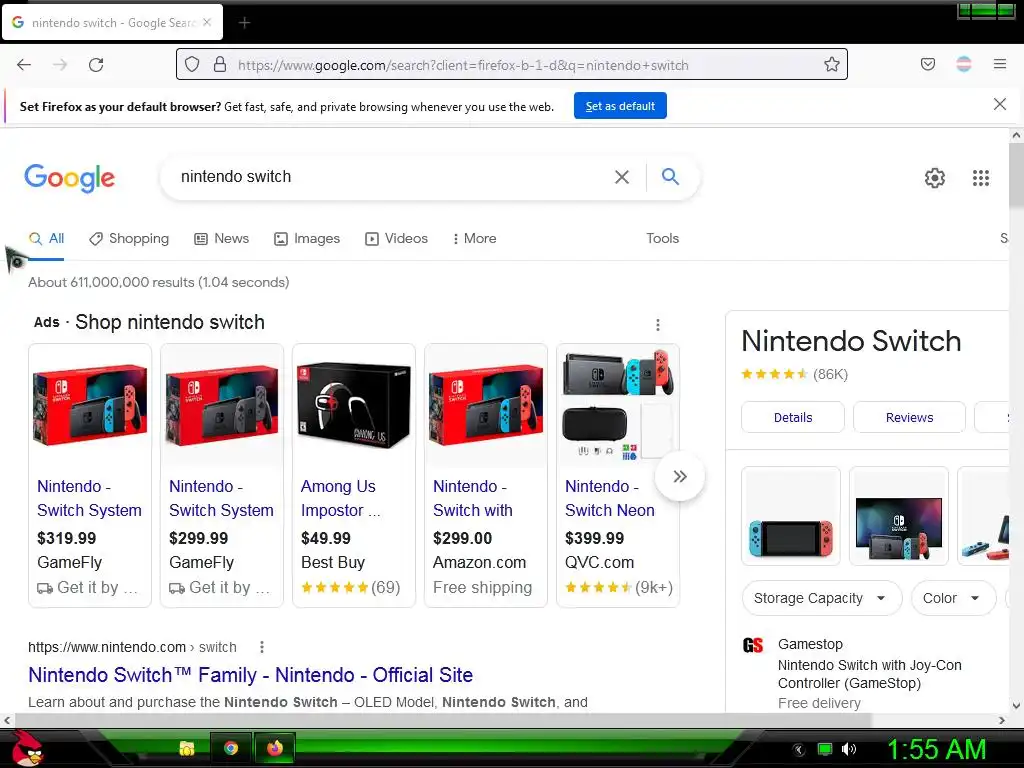Click the Switch docked with TV thumbnail
The image size is (1024, 768).
coord(899,516)
